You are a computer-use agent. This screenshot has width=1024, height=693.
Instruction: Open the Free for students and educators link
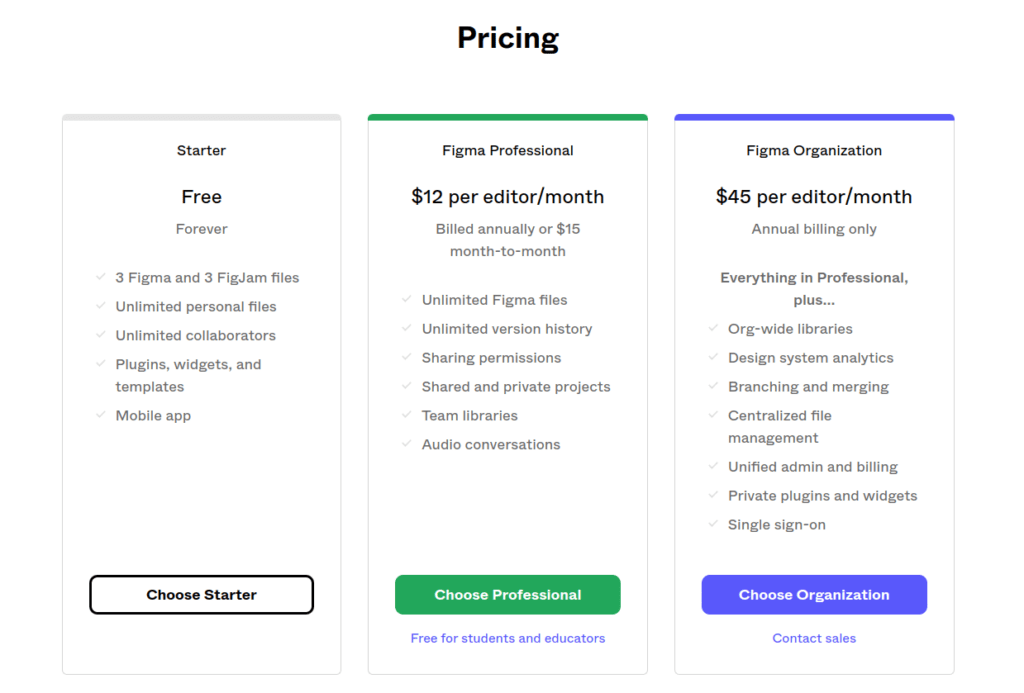(x=507, y=638)
